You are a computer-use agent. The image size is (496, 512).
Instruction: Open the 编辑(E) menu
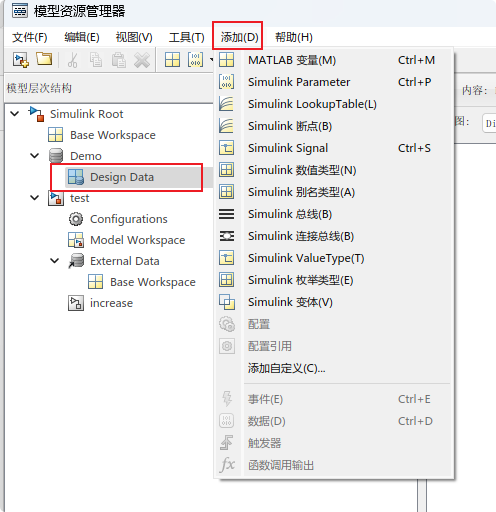click(x=82, y=37)
